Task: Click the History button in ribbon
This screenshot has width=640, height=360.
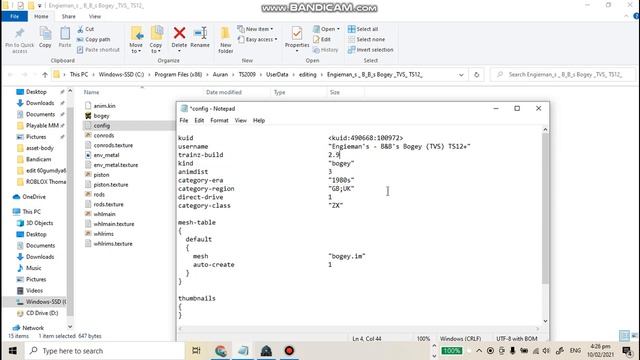Action: 325,49
